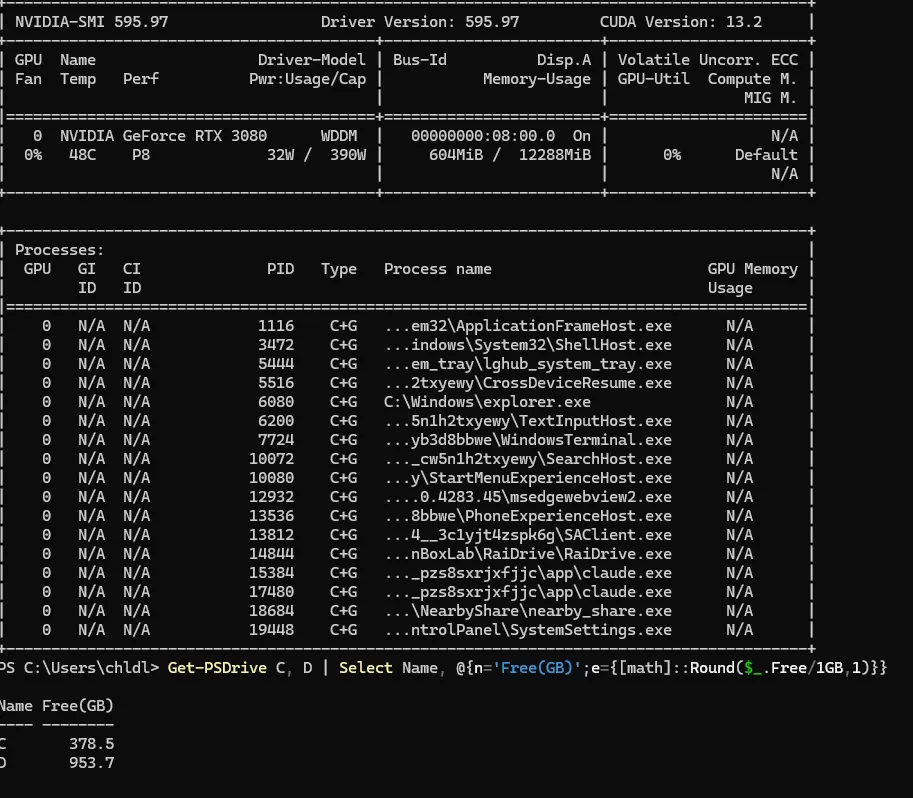This screenshot has width=913, height=798.
Task: Click the 'CrossDeviceResume.exe' process name
Action: 578,383
